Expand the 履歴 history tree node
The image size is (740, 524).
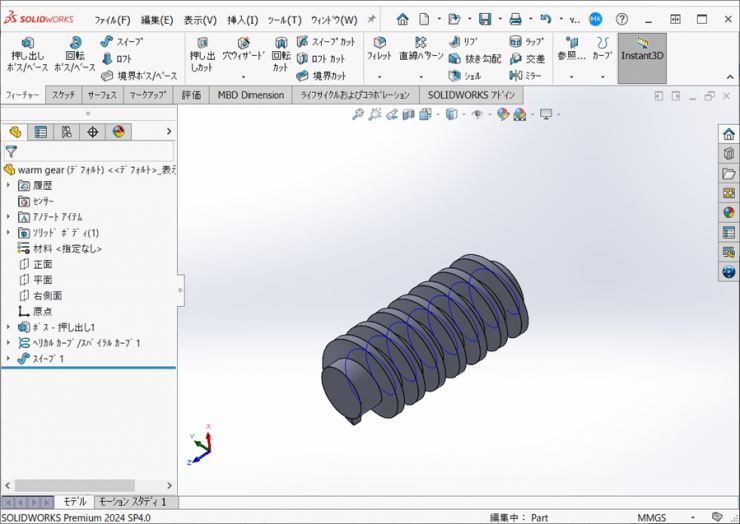pos(9,185)
